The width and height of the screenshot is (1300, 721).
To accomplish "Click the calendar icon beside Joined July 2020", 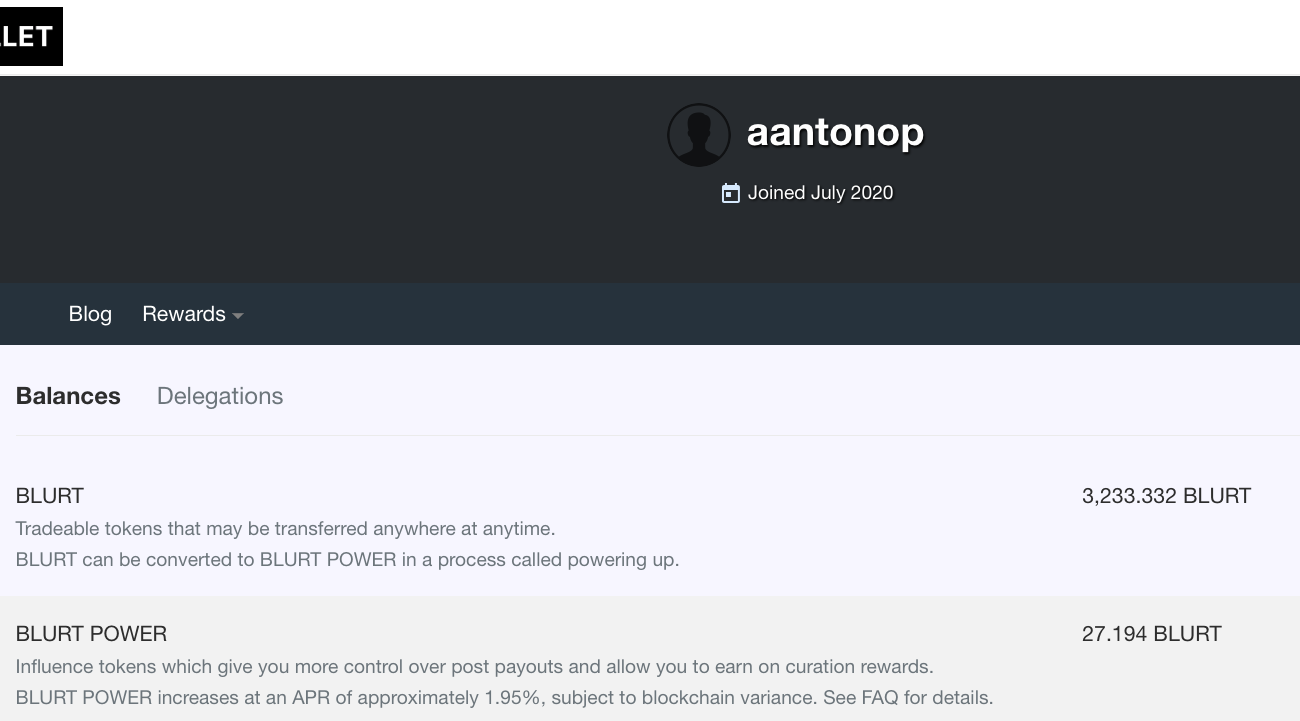I will [731, 193].
